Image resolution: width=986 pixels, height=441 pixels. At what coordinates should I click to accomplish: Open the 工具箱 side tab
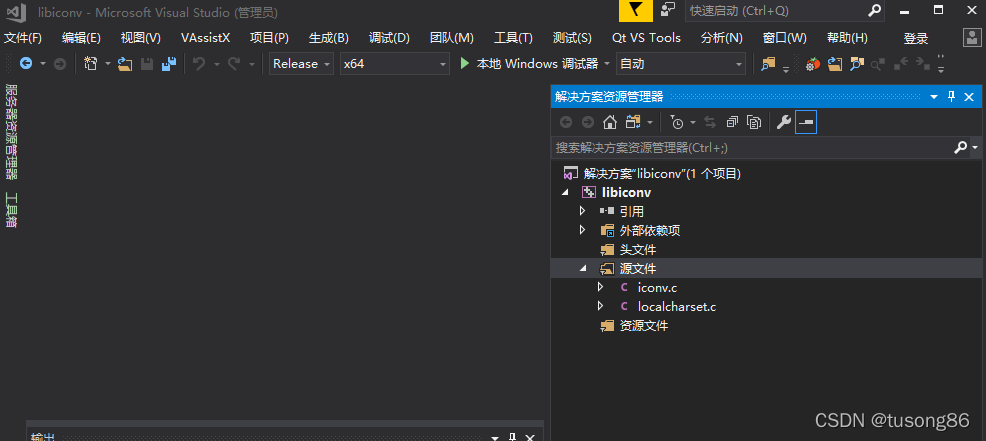pos(11,210)
